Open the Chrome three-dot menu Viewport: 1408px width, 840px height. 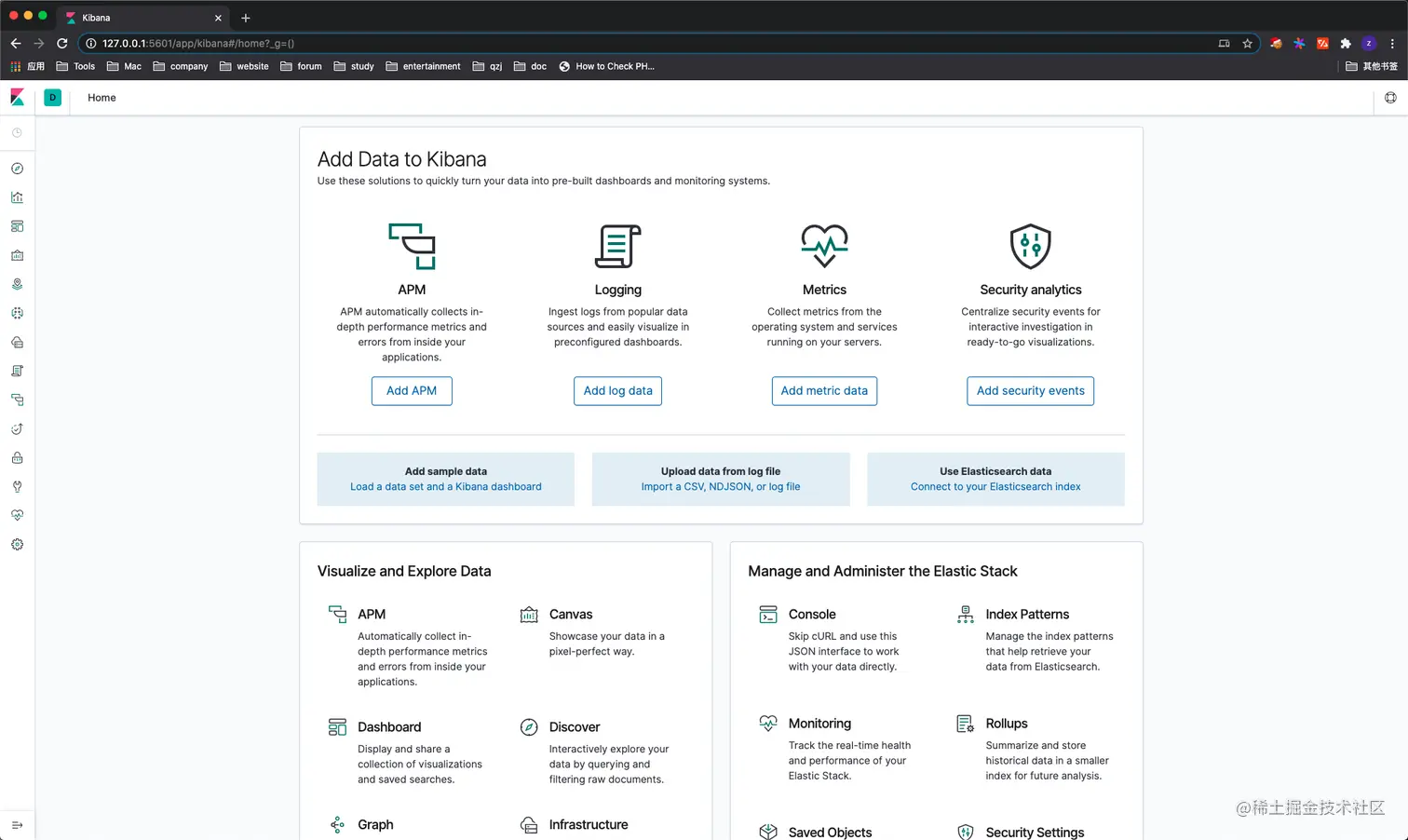pyautogui.click(x=1392, y=43)
